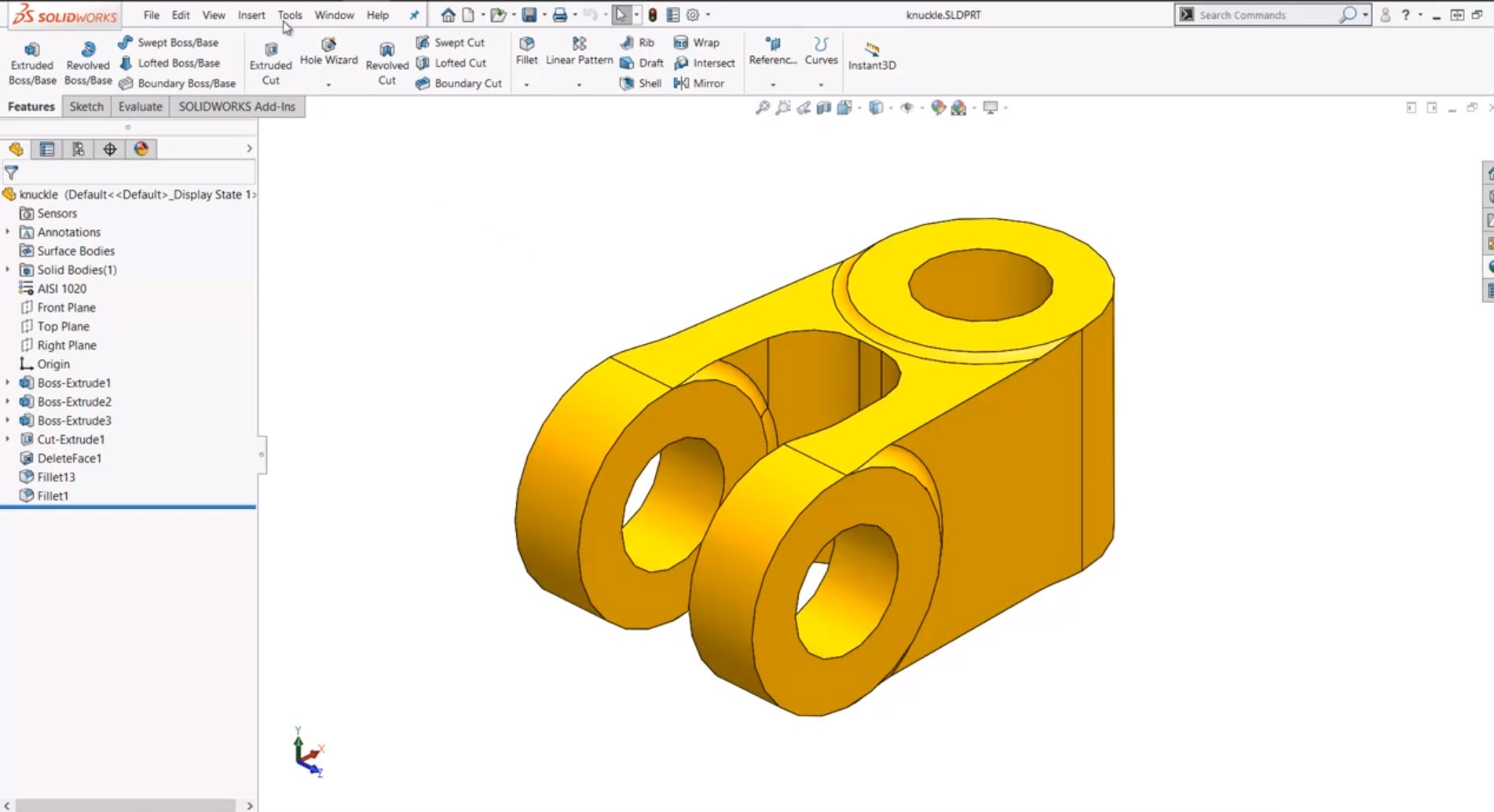This screenshot has width=1494, height=812.
Task: Expand the Boss-Extrude1 feature node
Action: click(x=8, y=382)
